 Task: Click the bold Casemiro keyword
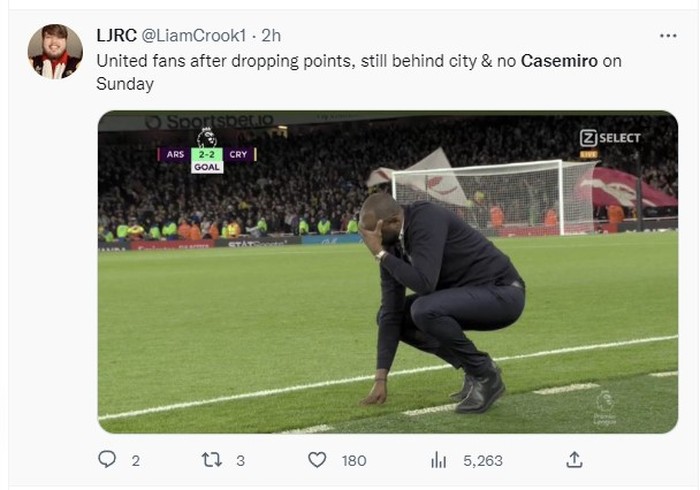[x=560, y=61]
